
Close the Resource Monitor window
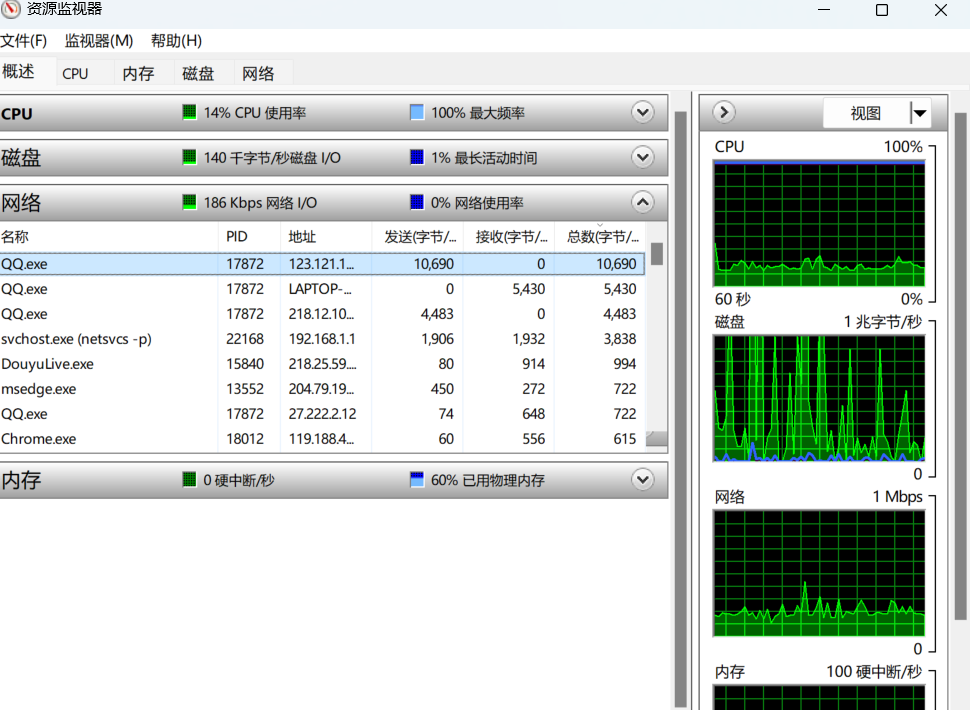[941, 10]
